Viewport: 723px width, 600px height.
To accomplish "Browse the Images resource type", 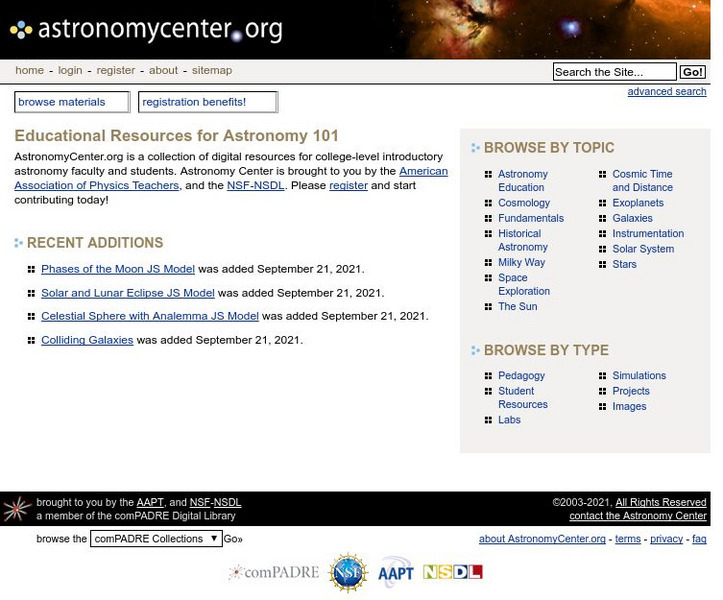I will tap(629, 406).
